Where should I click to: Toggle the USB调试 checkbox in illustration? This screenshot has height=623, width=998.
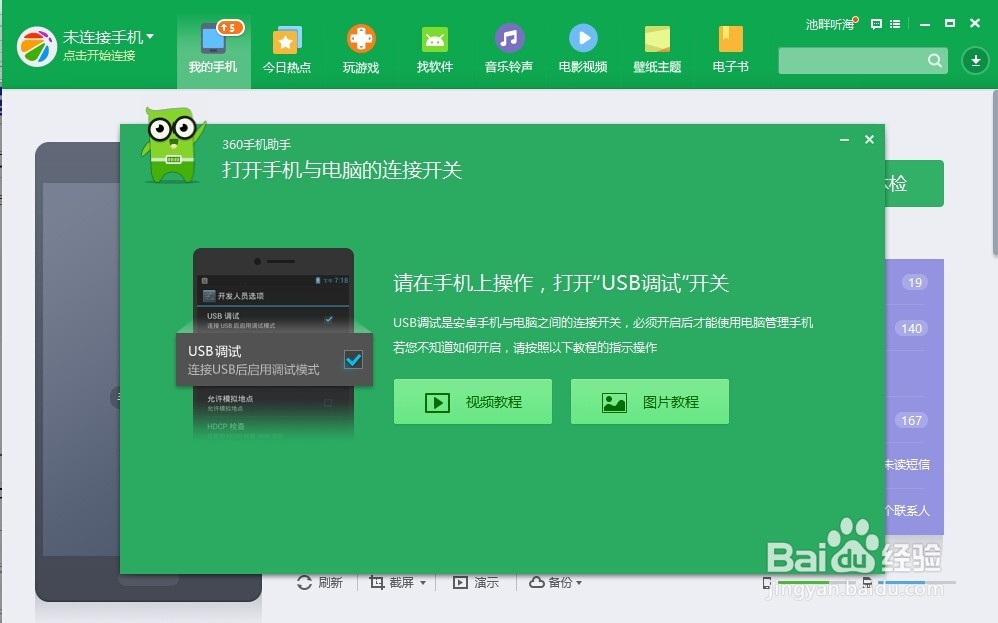tap(353, 360)
